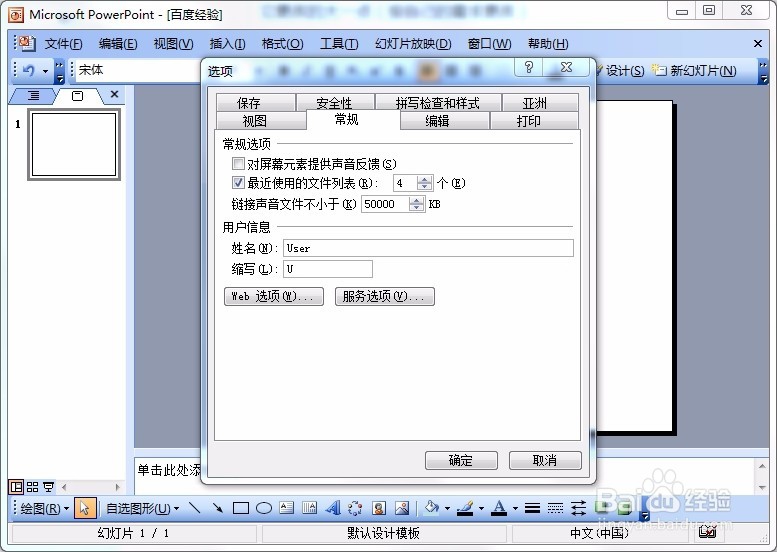Select the Line drawing tool
This screenshot has height=552, width=777.
[195, 508]
